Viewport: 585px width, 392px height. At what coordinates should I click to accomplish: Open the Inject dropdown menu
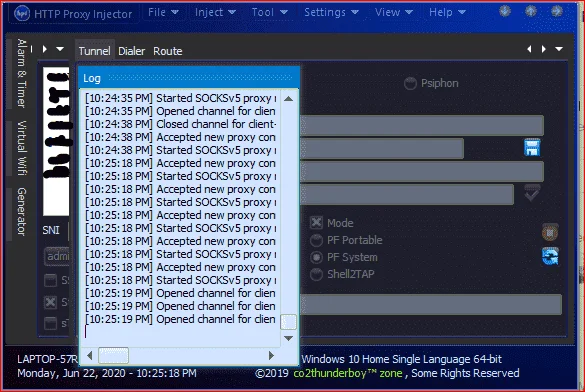215,12
